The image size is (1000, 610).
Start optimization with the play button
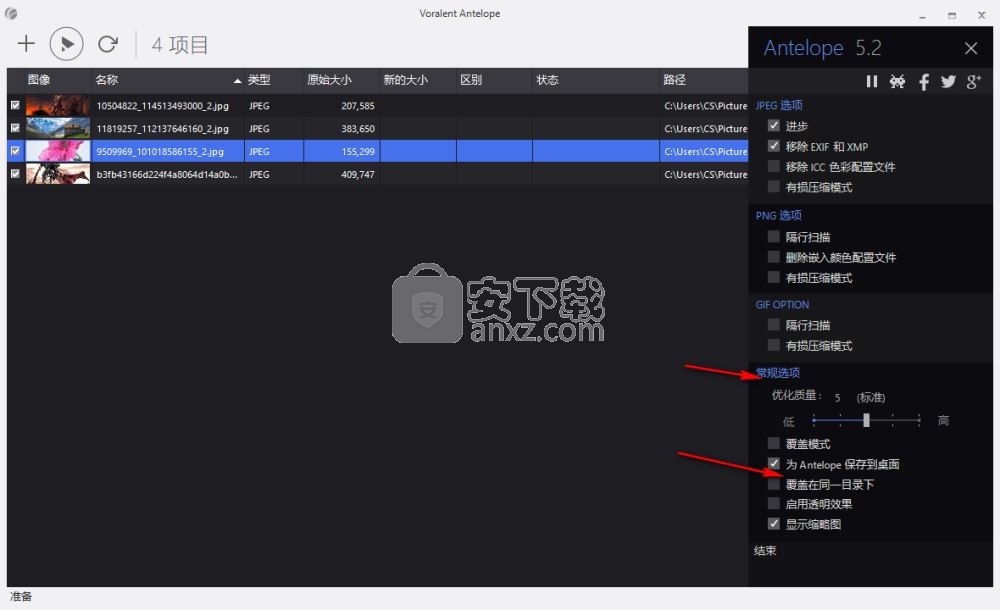[x=66, y=44]
